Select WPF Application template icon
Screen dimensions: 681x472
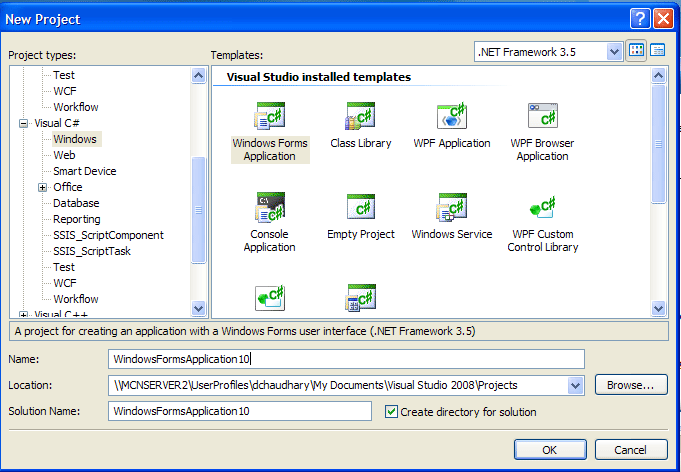click(x=452, y=116)
